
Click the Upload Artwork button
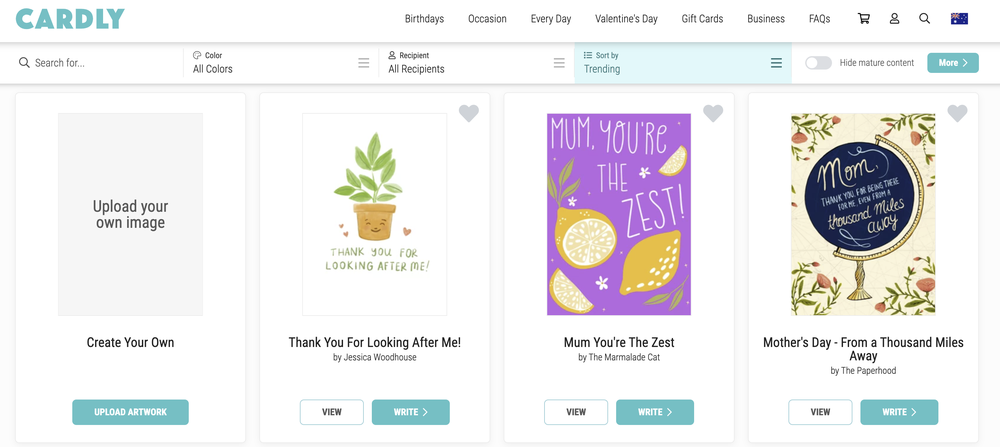[130, 412]
